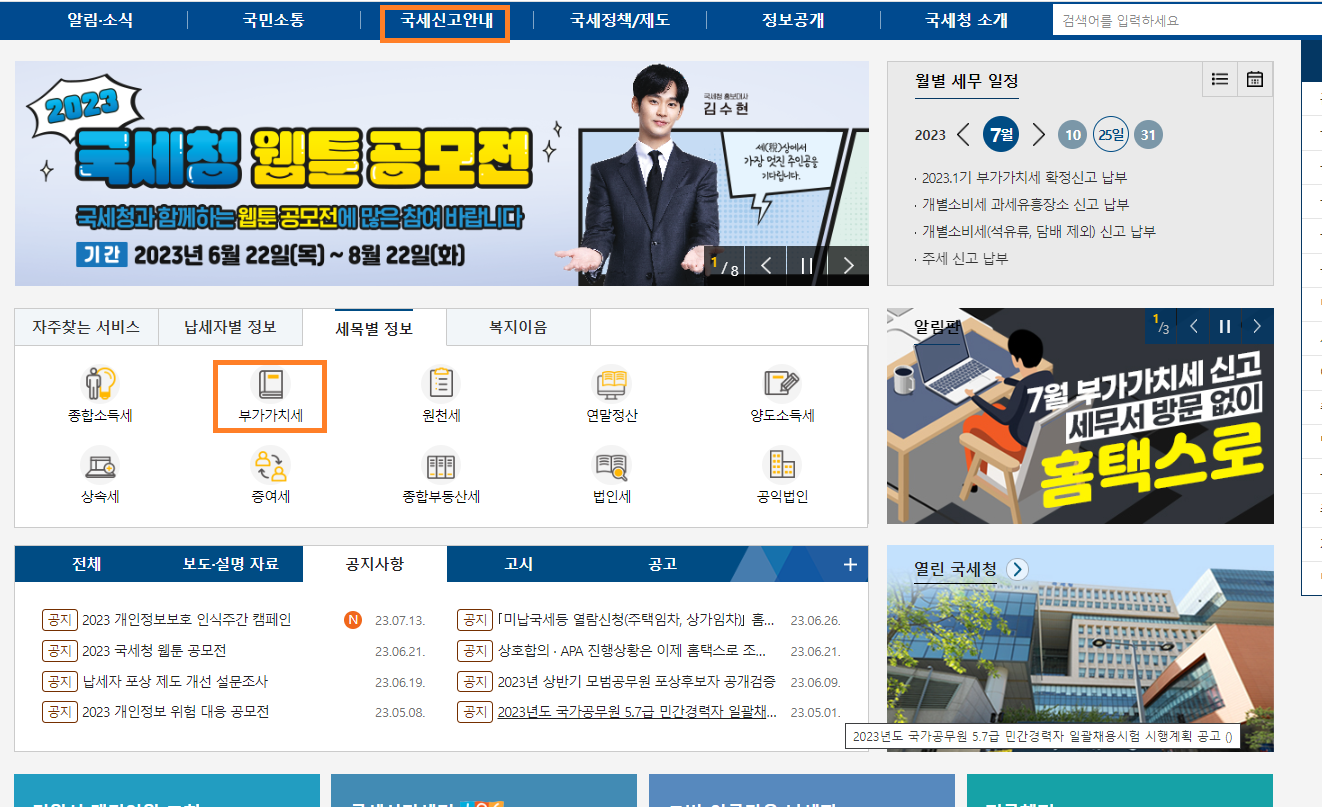Show previous 알림판 slide
Viewport: 1322px width, 807px height.
pyautogui.click(x=1193, y=326)
